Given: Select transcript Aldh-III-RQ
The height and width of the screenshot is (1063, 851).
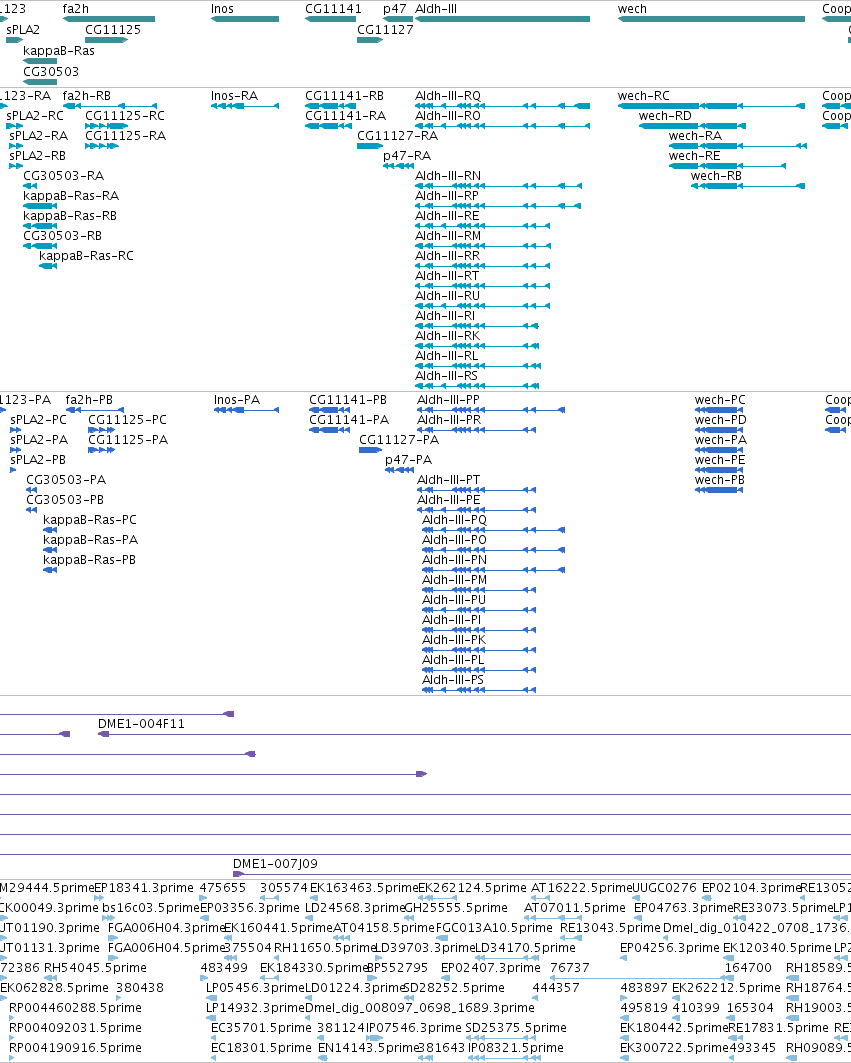Looking at the screenshot, I should 448,96.
